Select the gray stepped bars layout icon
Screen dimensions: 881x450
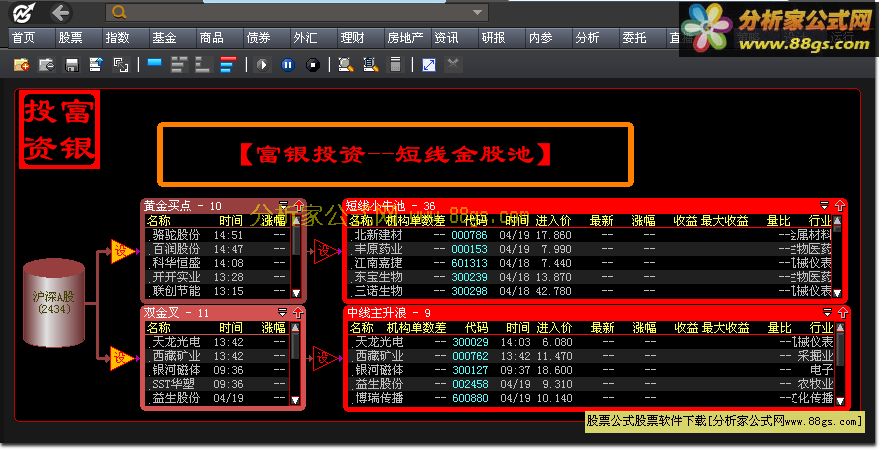click(x=202, y=65)
